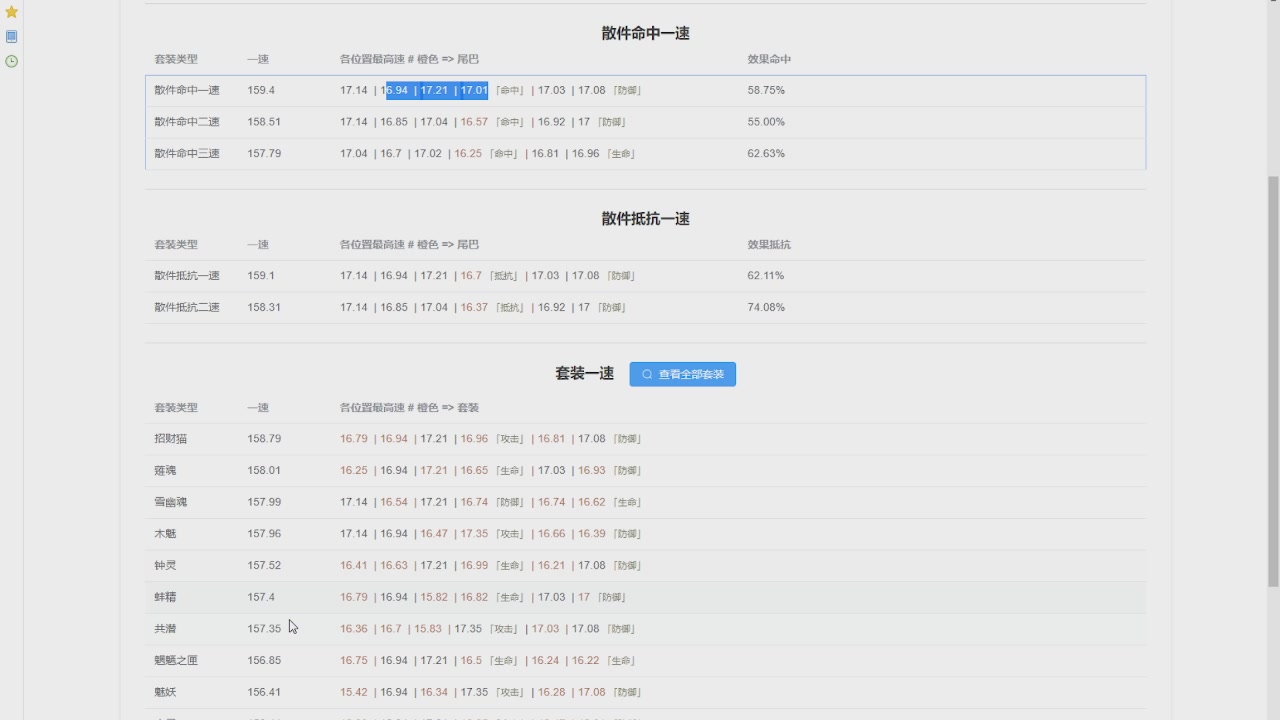1280x720 pixels.
Task: Click the 散件抵抗一速 section heading
Action: point(646,219)
